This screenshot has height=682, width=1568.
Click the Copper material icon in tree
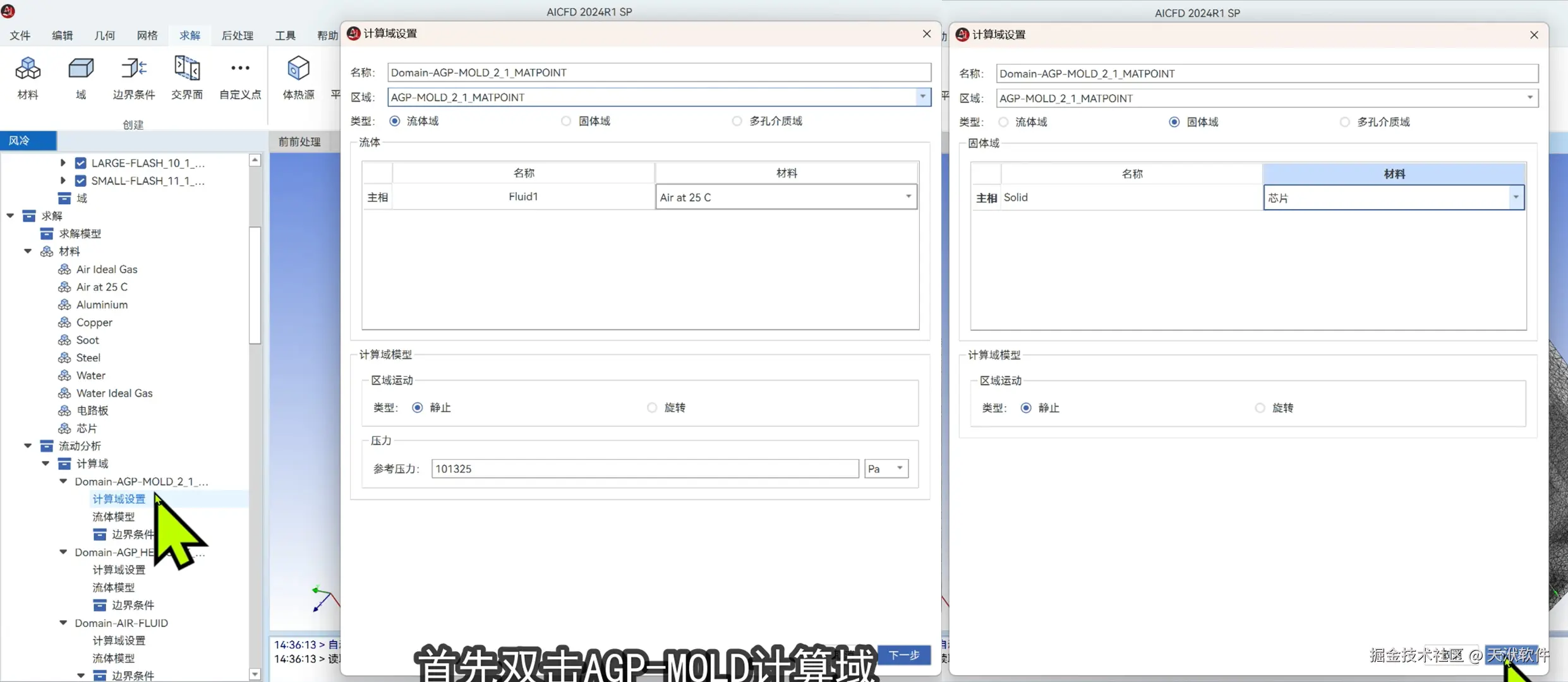[x=64, y=322]
